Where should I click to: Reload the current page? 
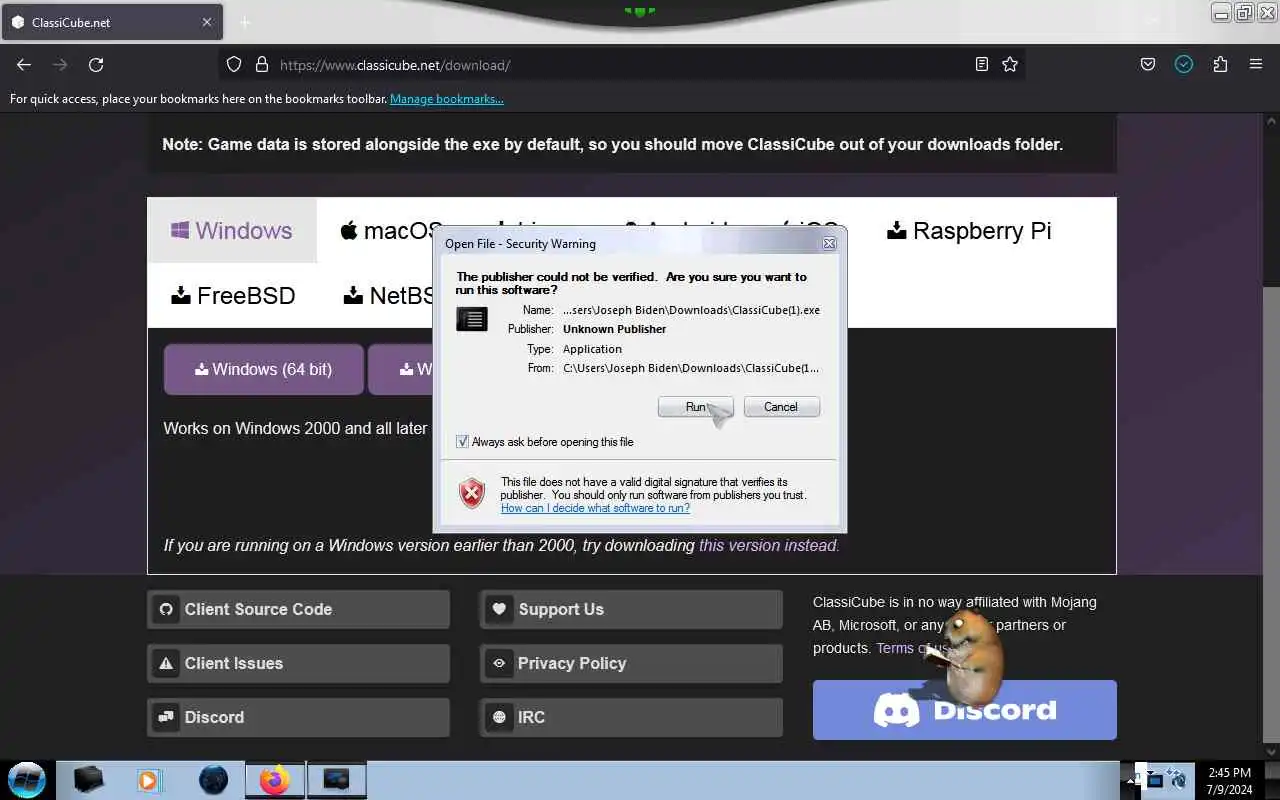(96, 65)
